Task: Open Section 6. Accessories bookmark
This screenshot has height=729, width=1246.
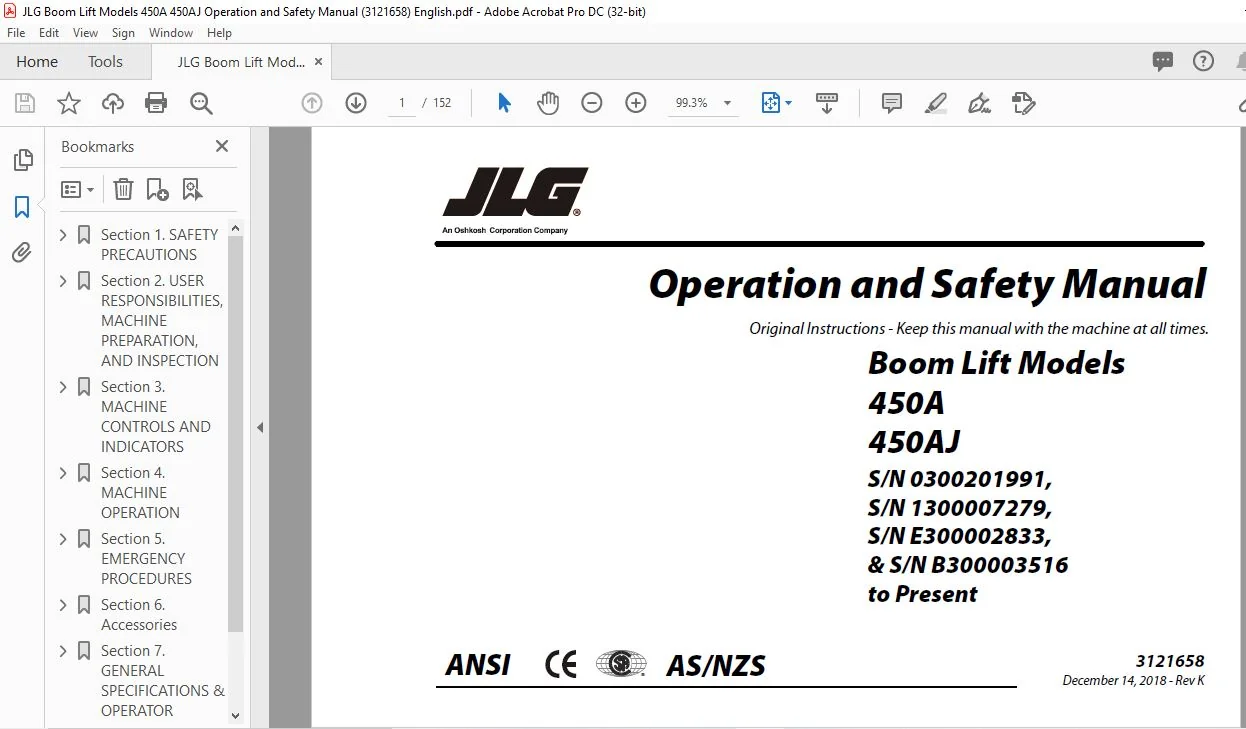Action: (x=139, y=614)
